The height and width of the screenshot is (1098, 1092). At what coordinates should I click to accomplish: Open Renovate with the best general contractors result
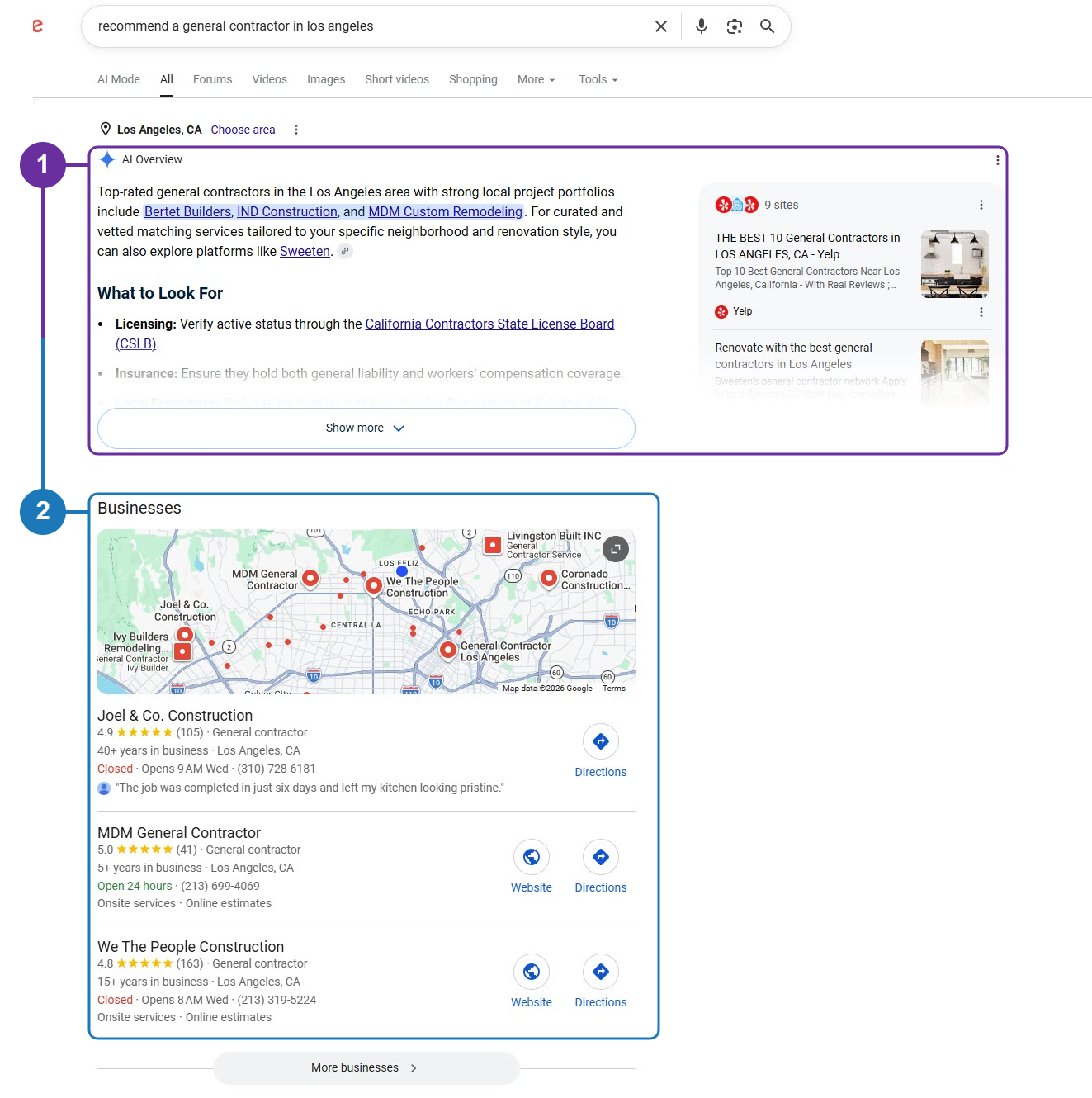pos(793,356)
